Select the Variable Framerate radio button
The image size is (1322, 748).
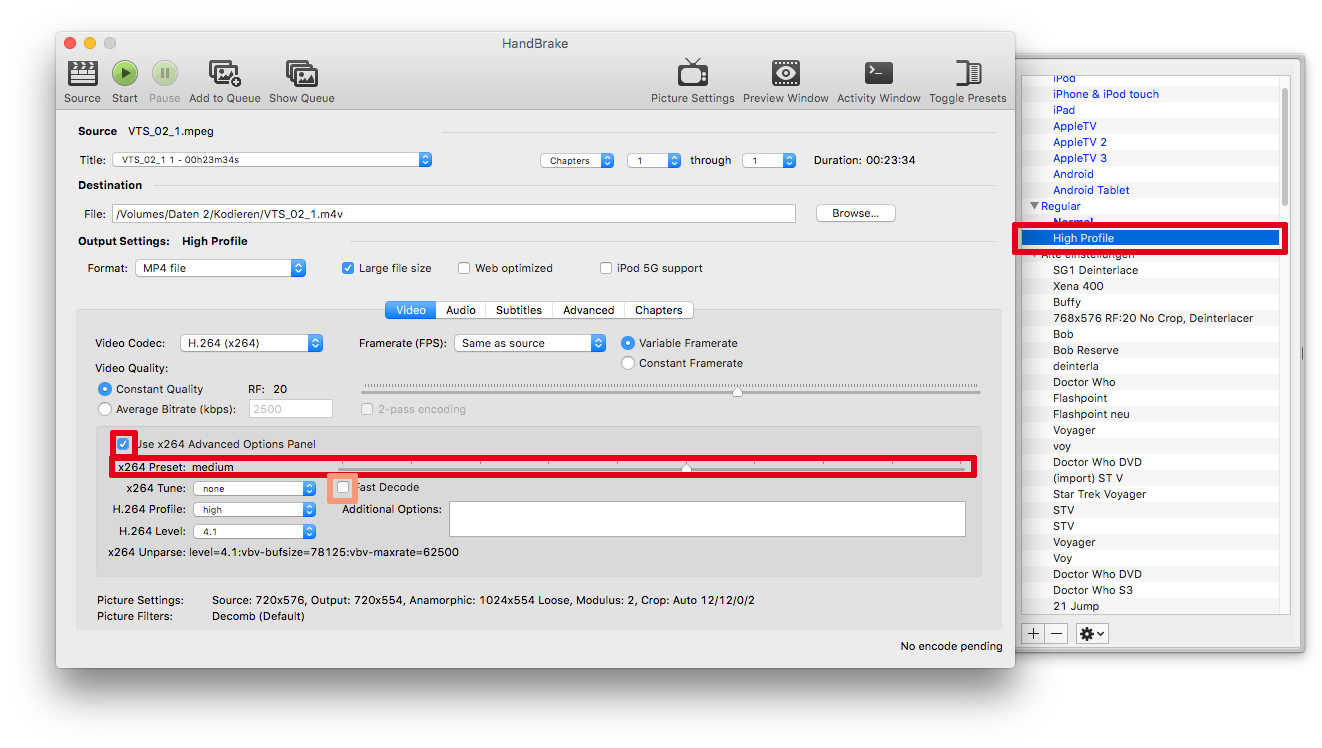click(x=628, y=343)
